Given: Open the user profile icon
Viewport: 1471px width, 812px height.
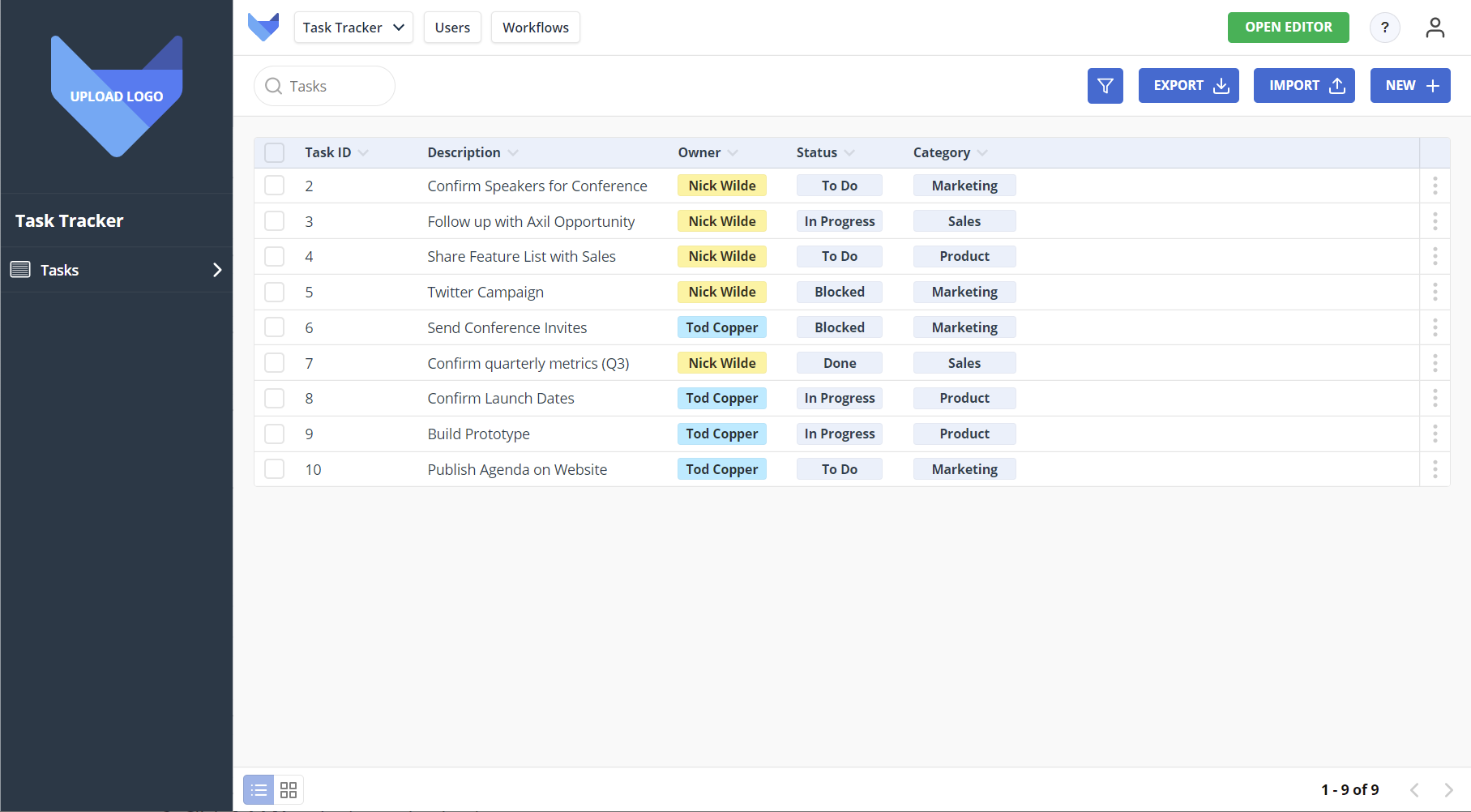Looking at the screenshot, I should tap(1435, 28).
